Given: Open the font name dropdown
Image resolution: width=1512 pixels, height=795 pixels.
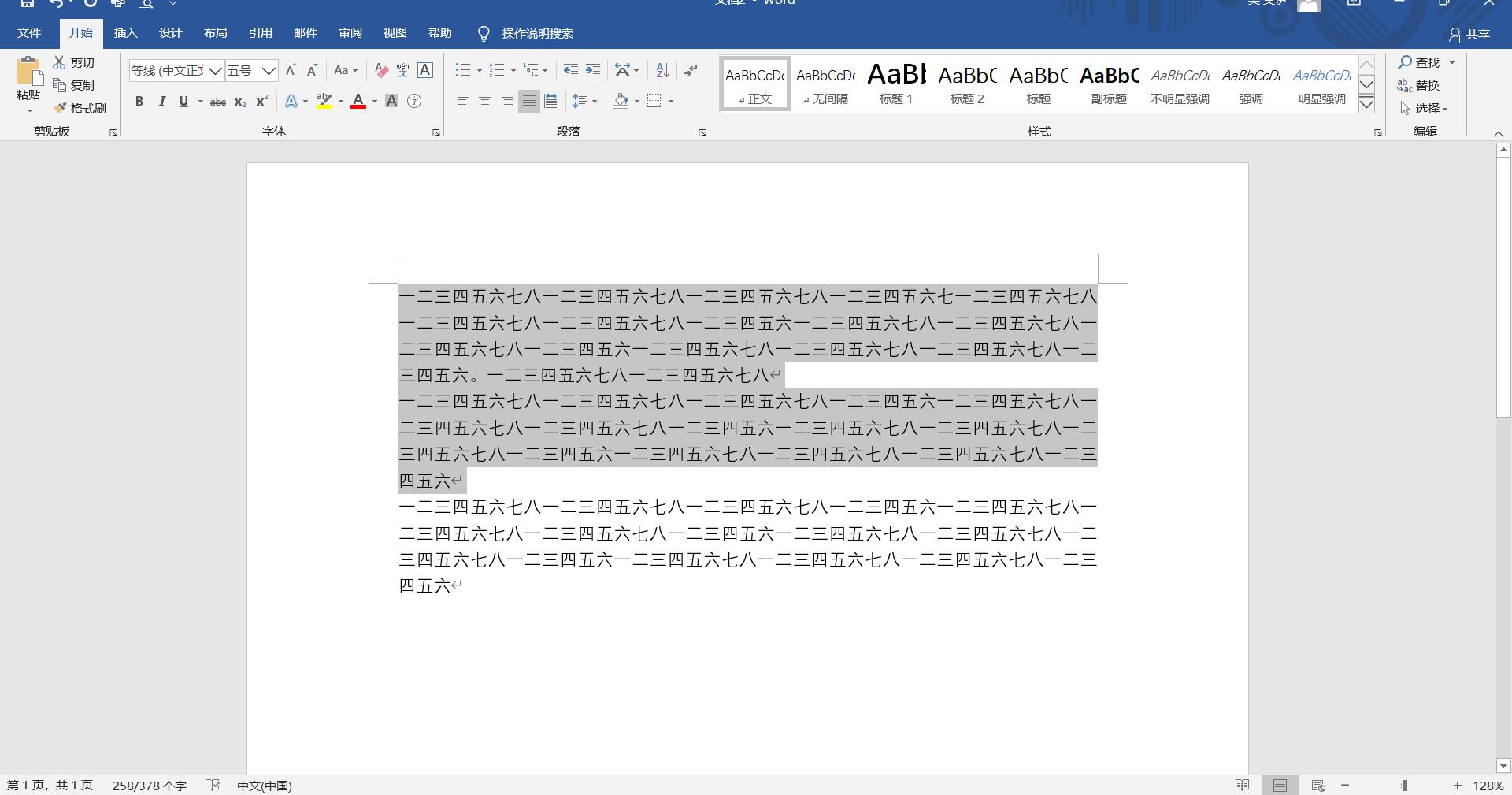Looking at the screenshot, I should pyautogui.click(x=214, y=71).
